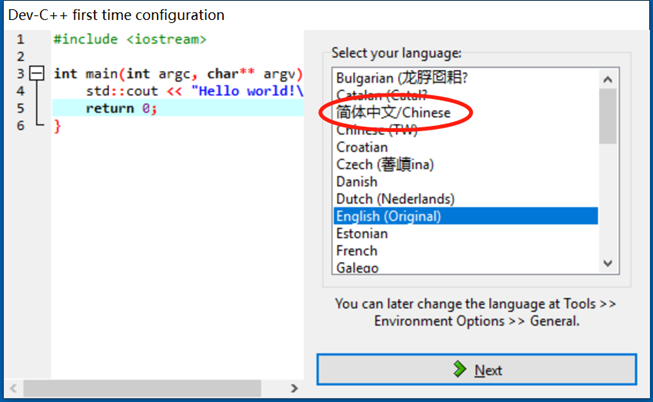Select English (Original) language
The height and width of the screenshot is (402, 653).
(x=466, y=216)
